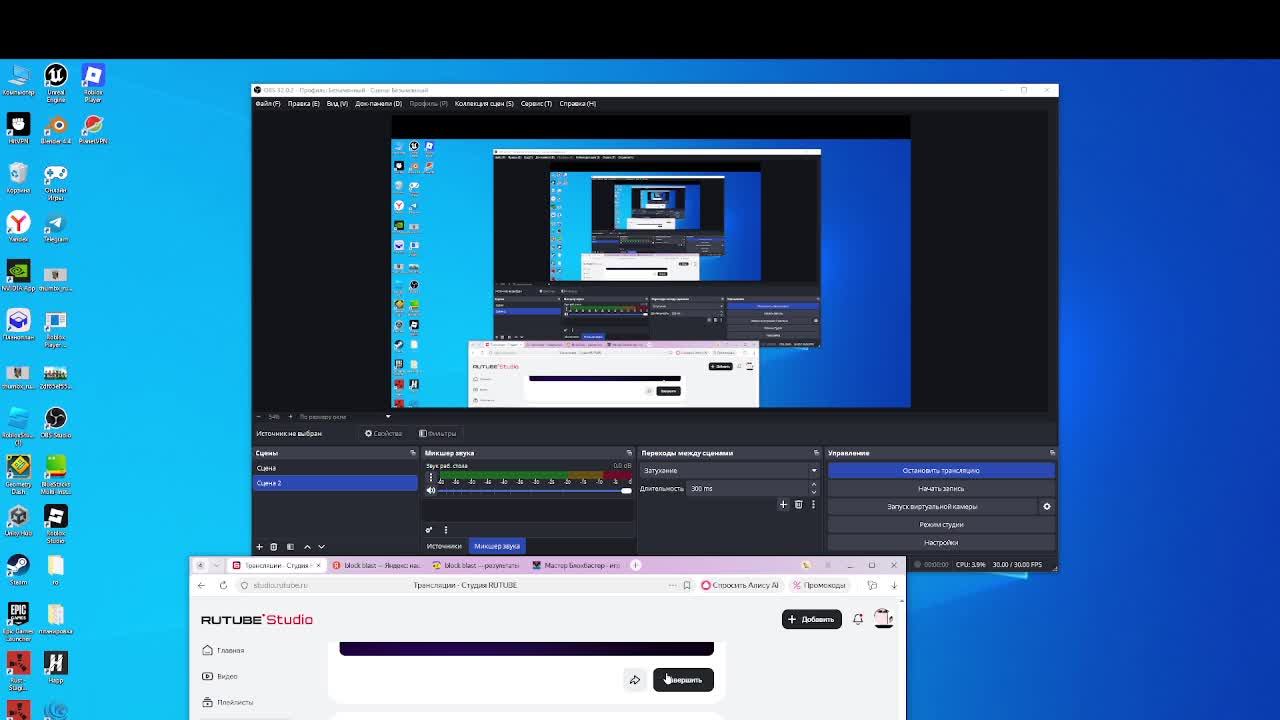Undock the Controls panel
Viewport: 1280px width, 720px height.
point(1052,453)
